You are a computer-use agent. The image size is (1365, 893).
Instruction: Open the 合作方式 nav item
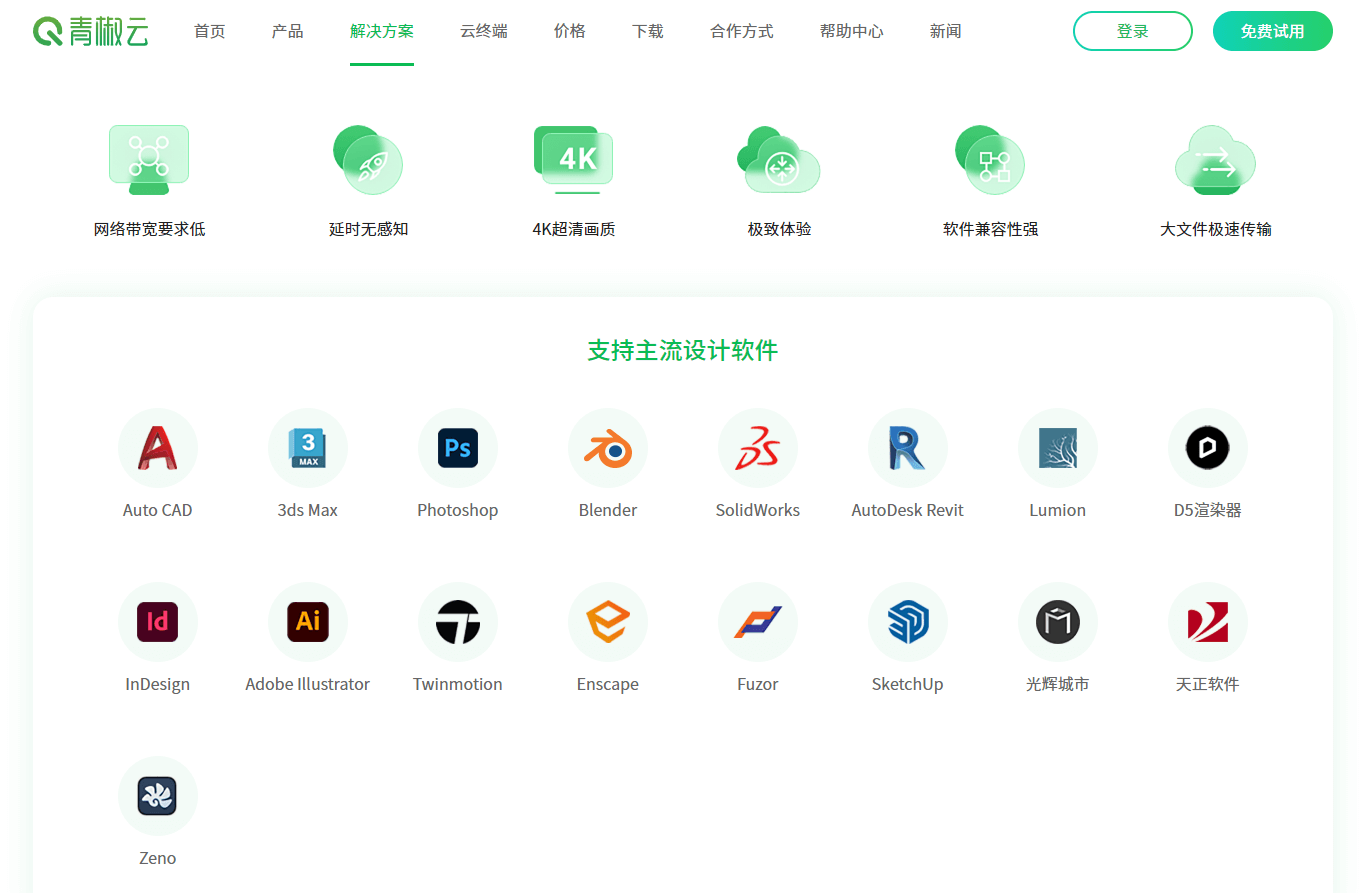click(742, 31)
